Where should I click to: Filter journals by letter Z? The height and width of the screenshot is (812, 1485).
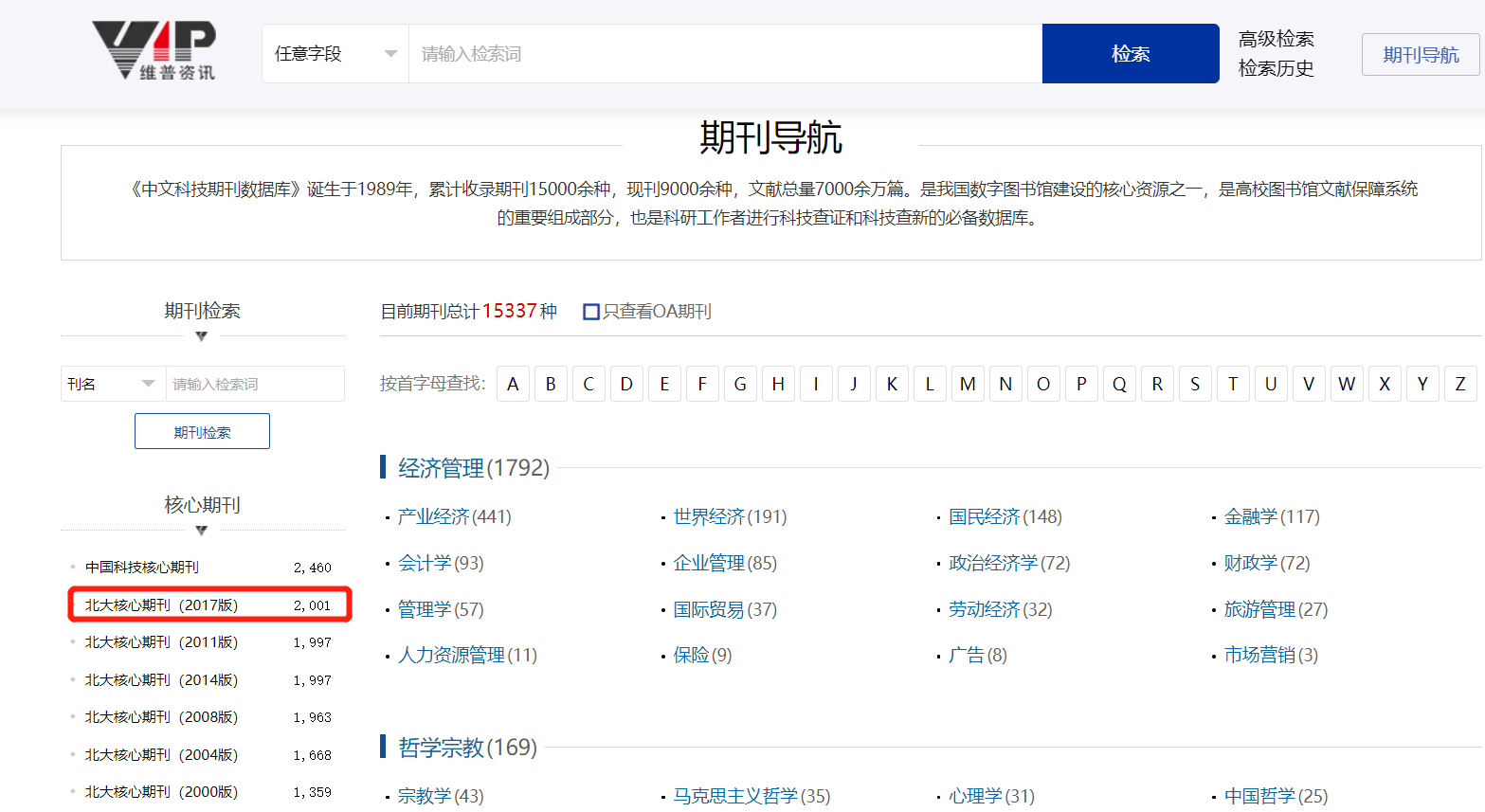click(1460, 384)
